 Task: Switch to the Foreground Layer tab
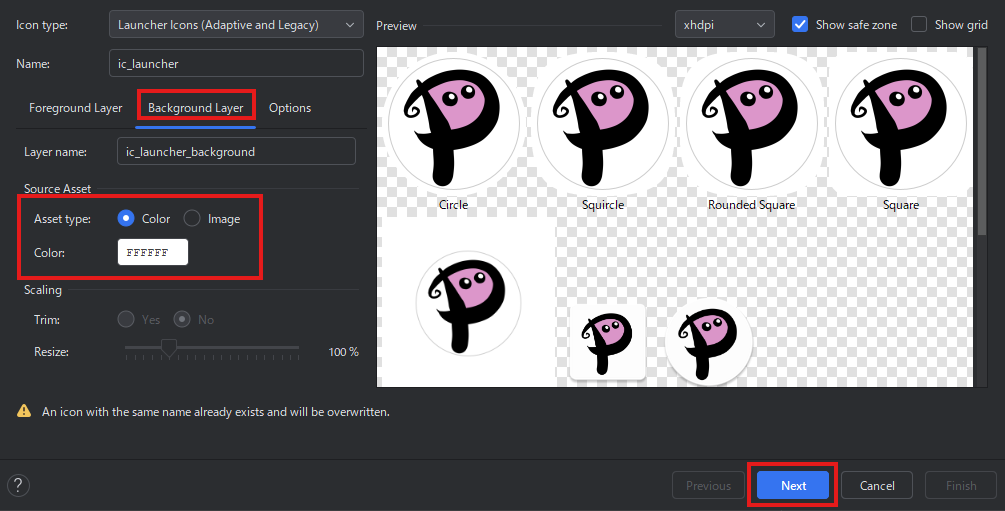pos(76,108)
